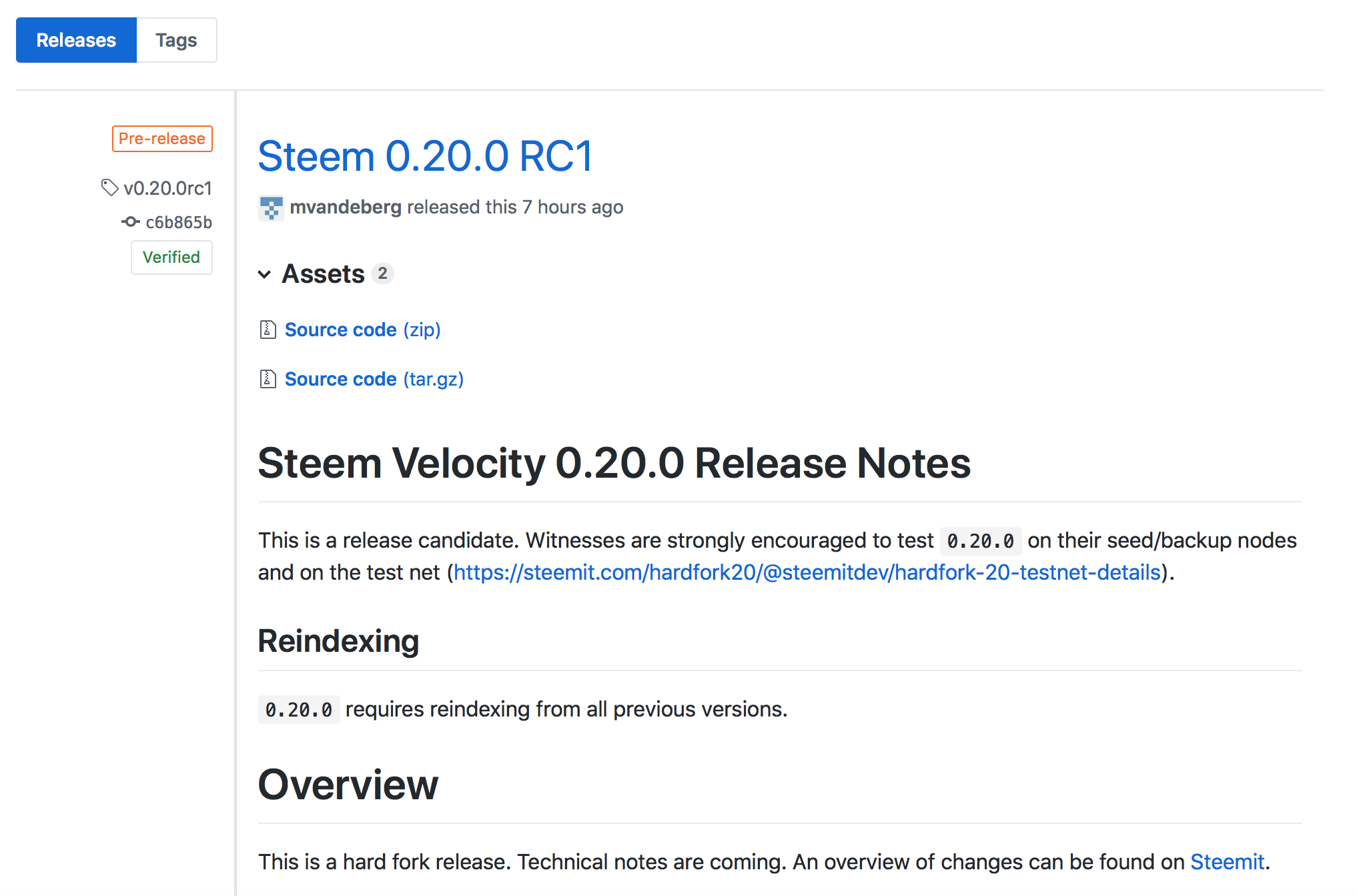The image size is (1357, 896).
Task: Switch to the Tags tab
Action: pos(176,40)
